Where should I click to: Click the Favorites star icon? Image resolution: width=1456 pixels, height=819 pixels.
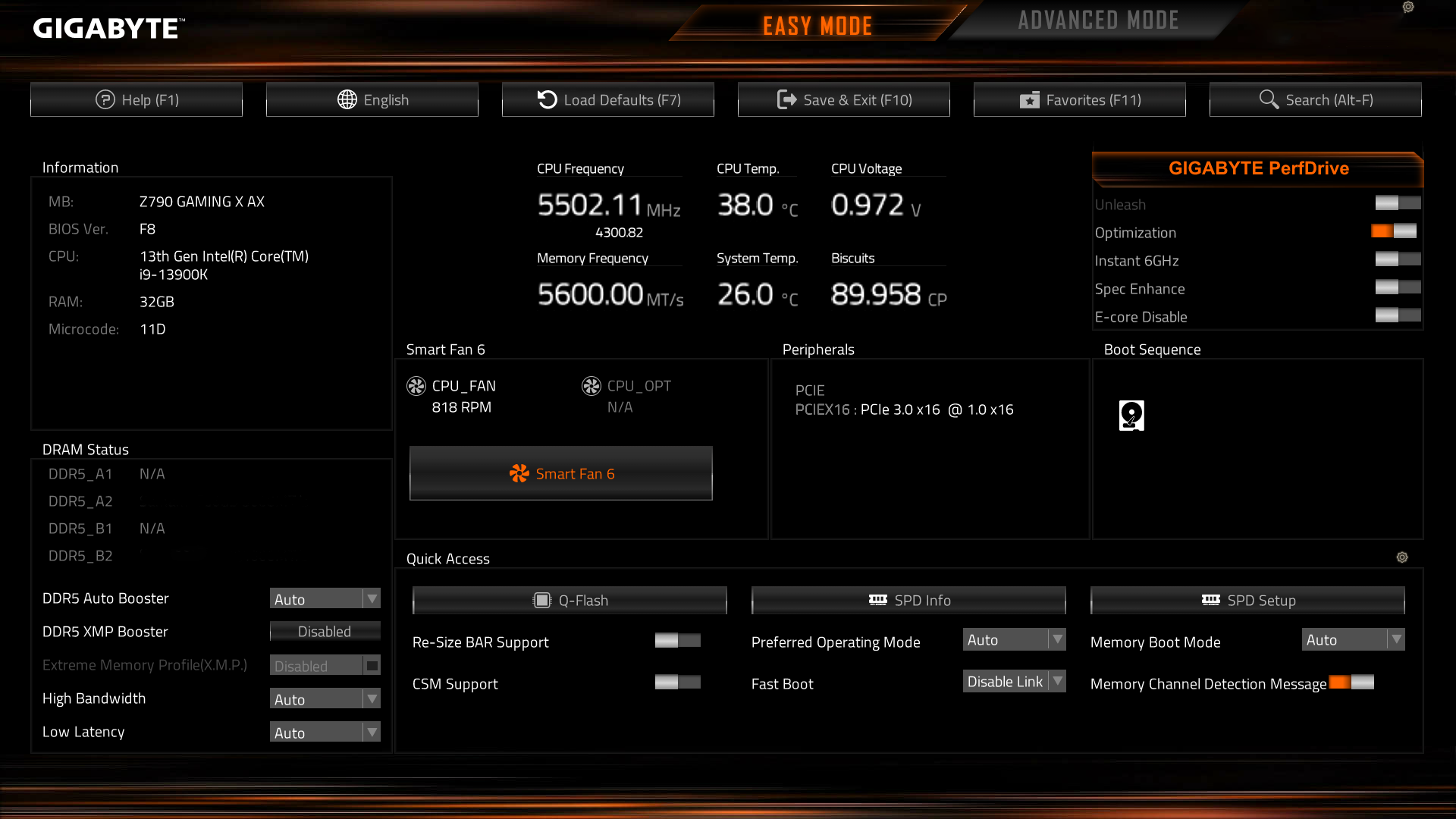click(x=1031, y=99)
